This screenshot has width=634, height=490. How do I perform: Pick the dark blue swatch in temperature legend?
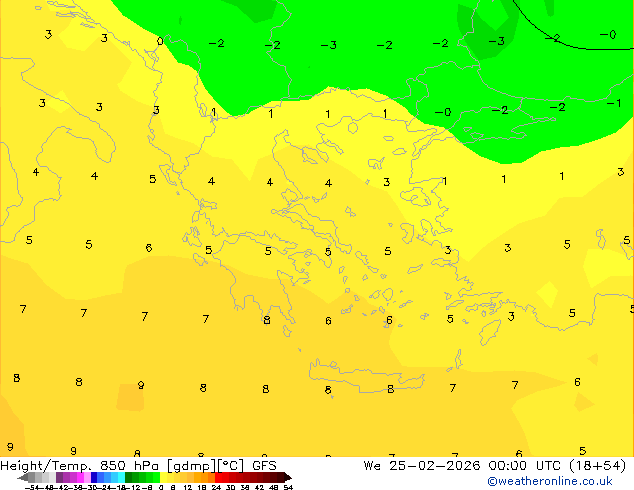(x=94, y=477)
